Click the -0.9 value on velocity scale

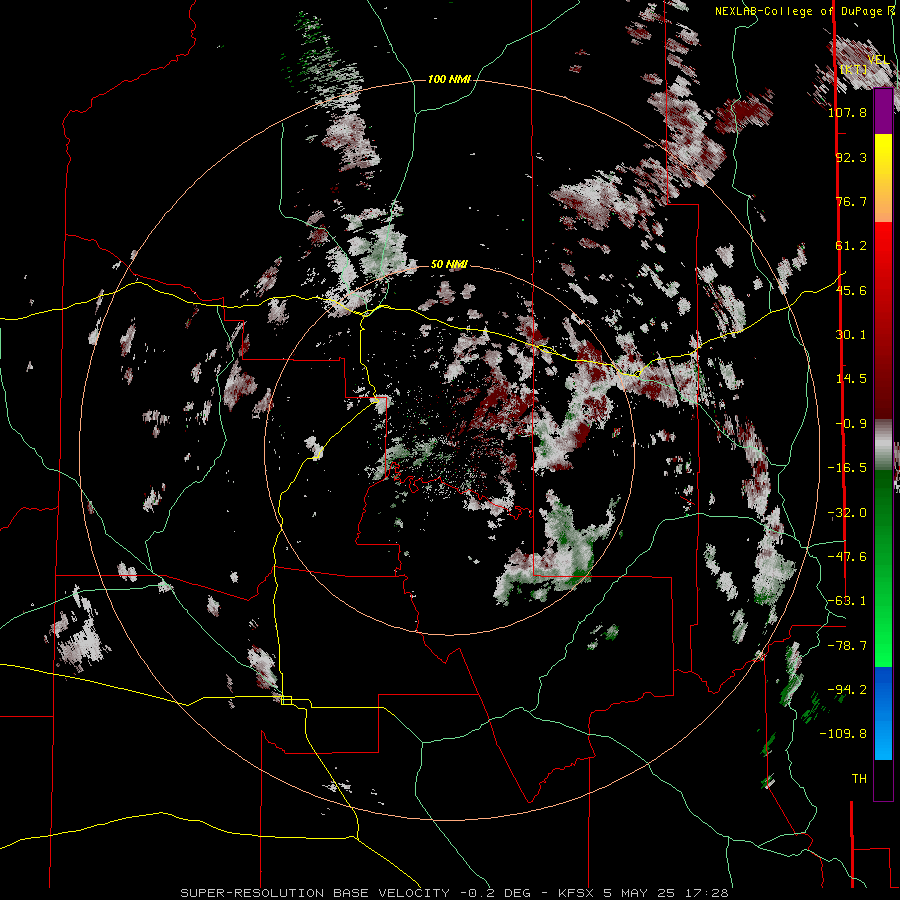[851, 424]
